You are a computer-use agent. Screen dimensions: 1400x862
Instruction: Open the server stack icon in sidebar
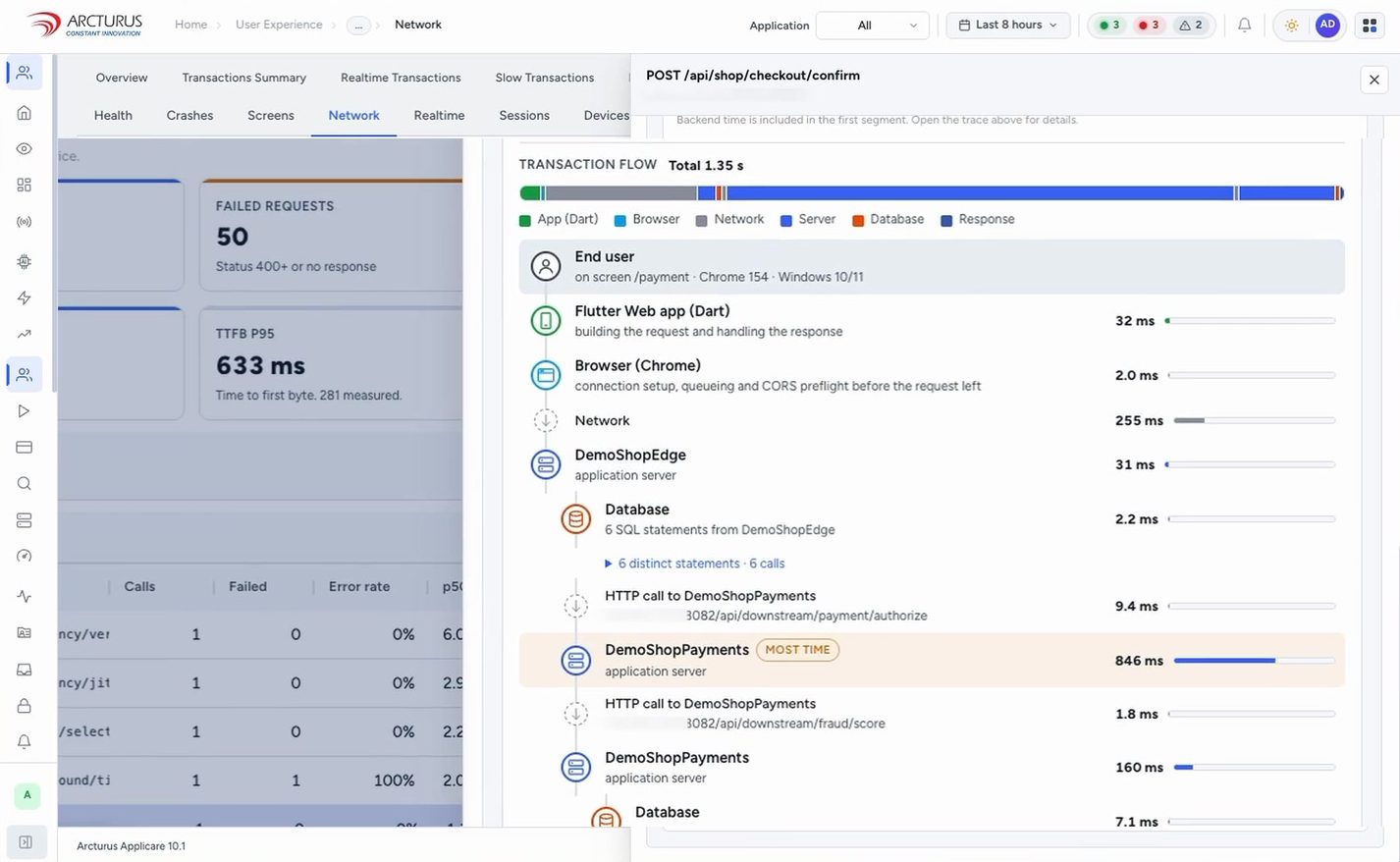click(25, 519)
